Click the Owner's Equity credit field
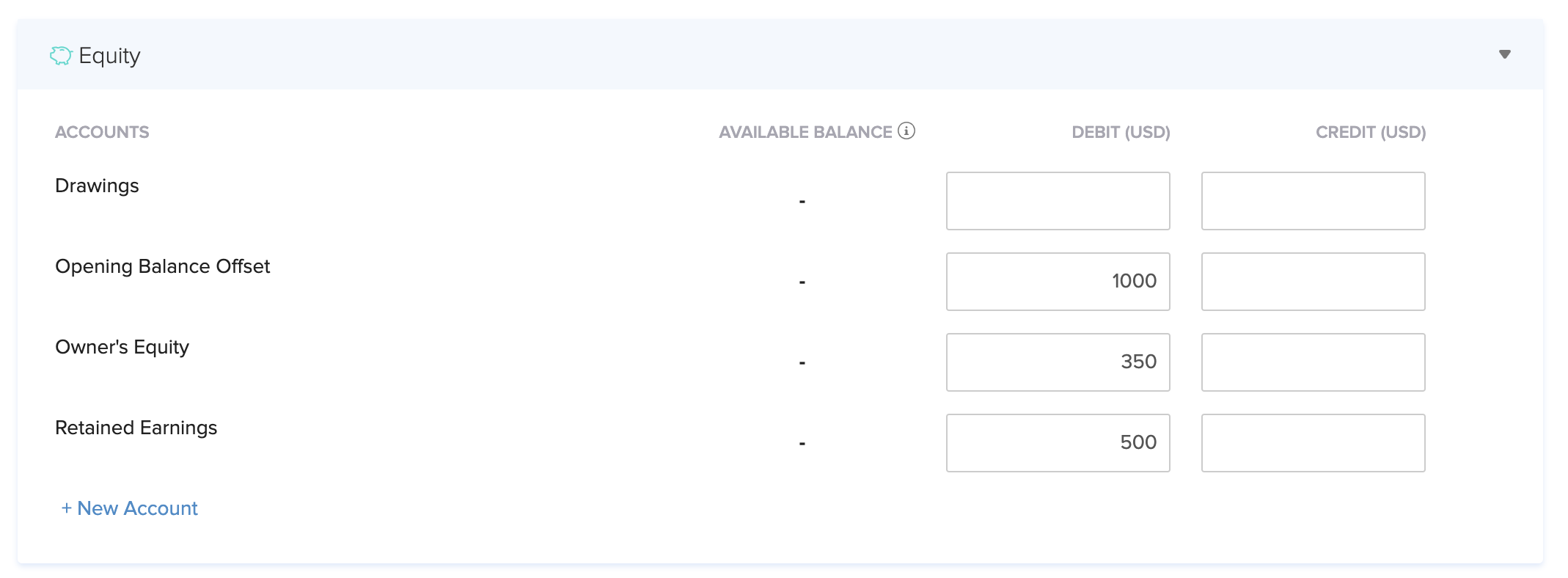This screenshot has width=1568, height=578. tap(1313, 362)
